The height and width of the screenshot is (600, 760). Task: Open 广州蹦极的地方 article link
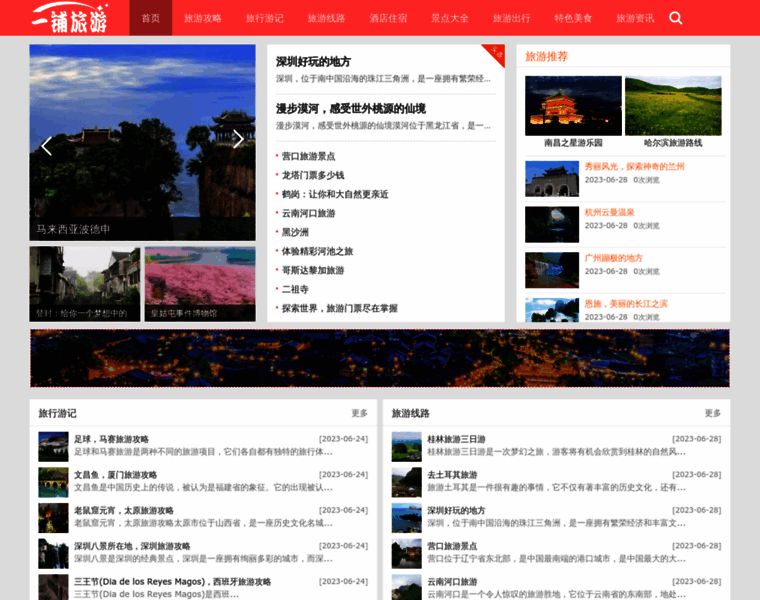click(614, 258)
